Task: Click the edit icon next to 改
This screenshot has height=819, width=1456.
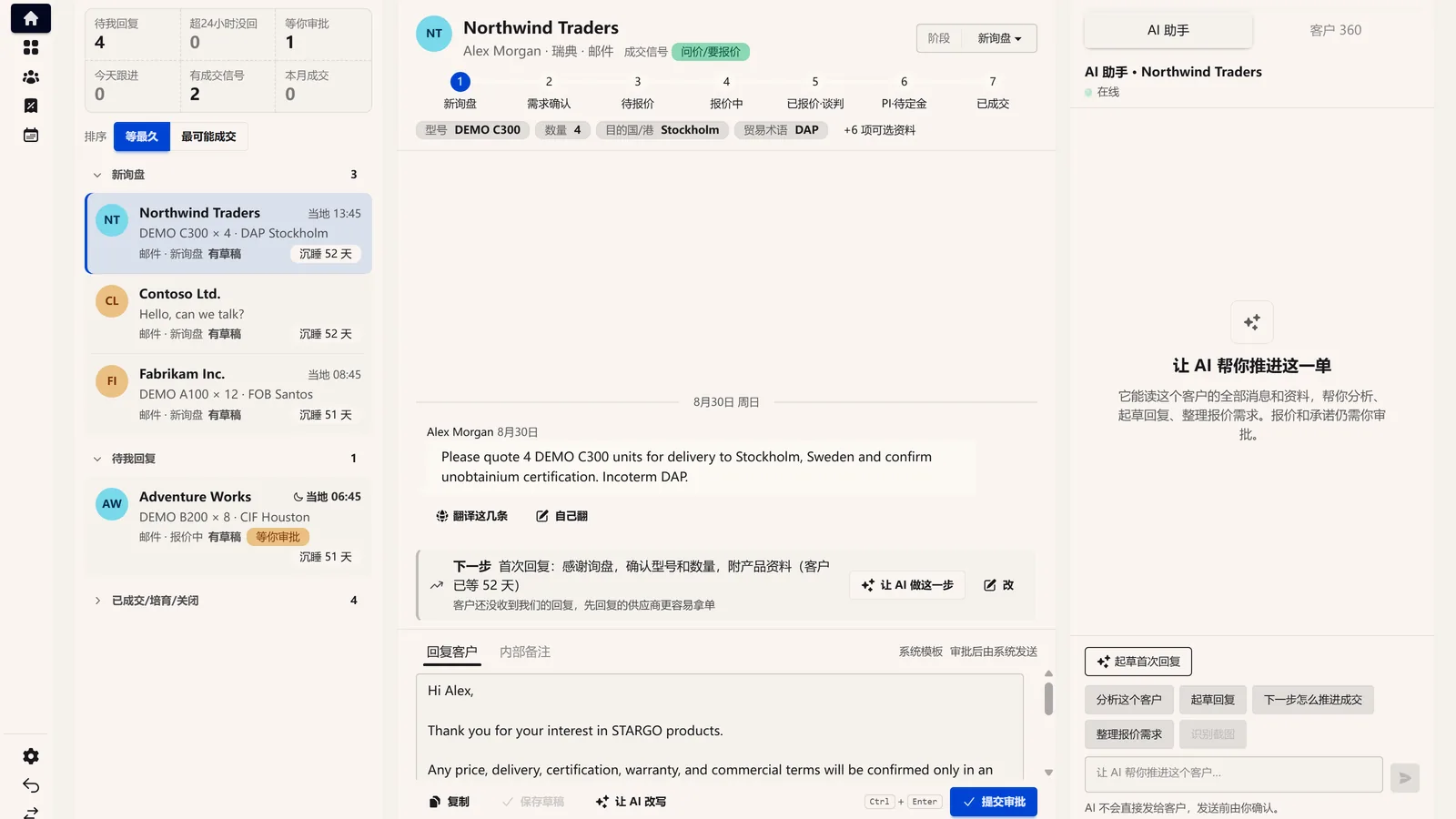Action: click(x=990, y=585)
